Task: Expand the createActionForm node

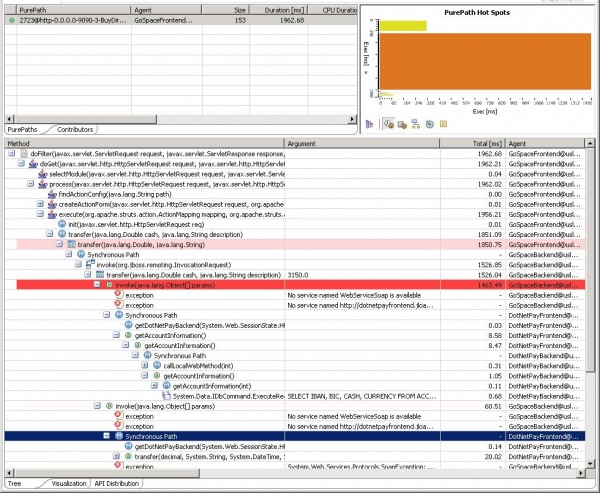Action: pos(40,204)
